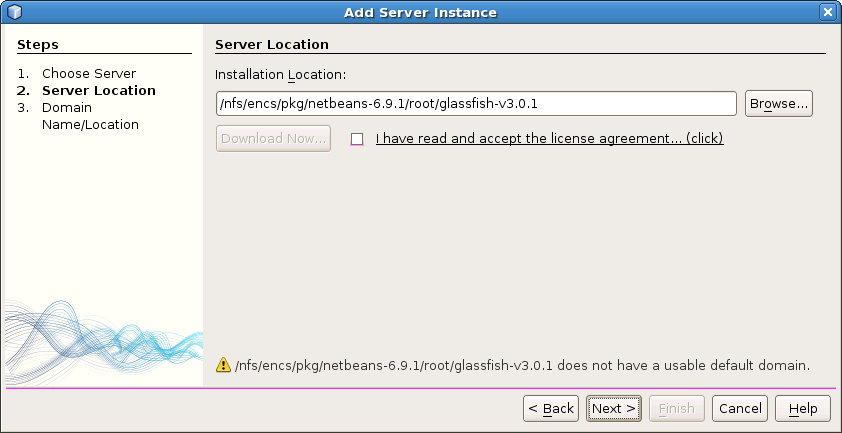Click the 'Server Location' panel heading
Screen dimensions: 842x433
point(272,45)
